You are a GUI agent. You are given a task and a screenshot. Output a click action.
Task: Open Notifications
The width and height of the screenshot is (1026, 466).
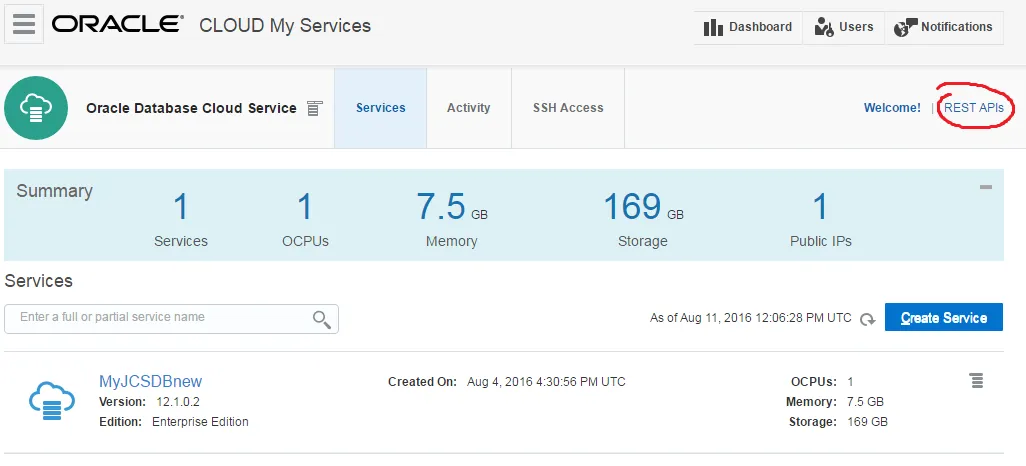coord(944,27)
